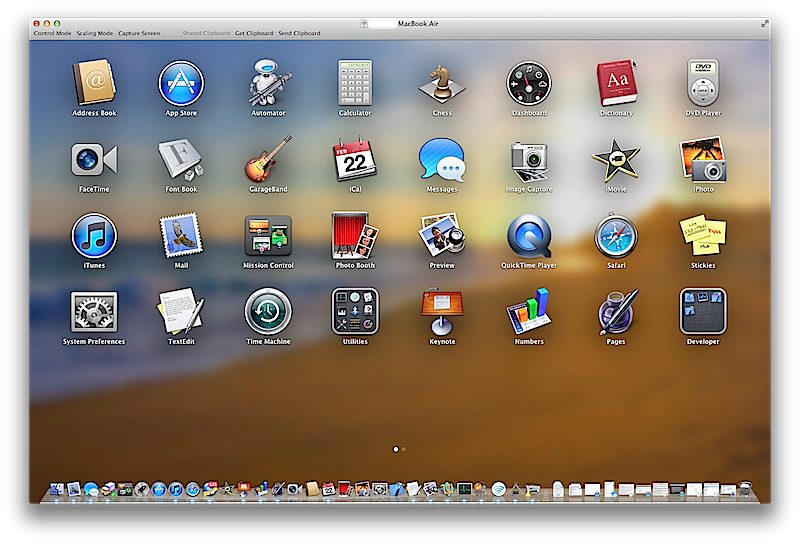Enter full screen via window corner arrows
This screenshot has height=544, width=800.
[x=764, y=24]
